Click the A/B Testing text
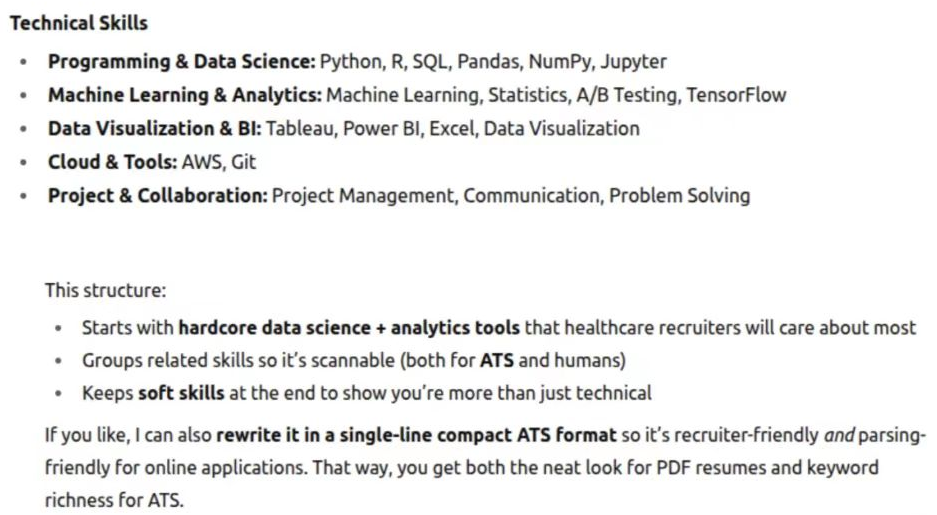Screen dimensions: 937x515 (x=627, y=94)
